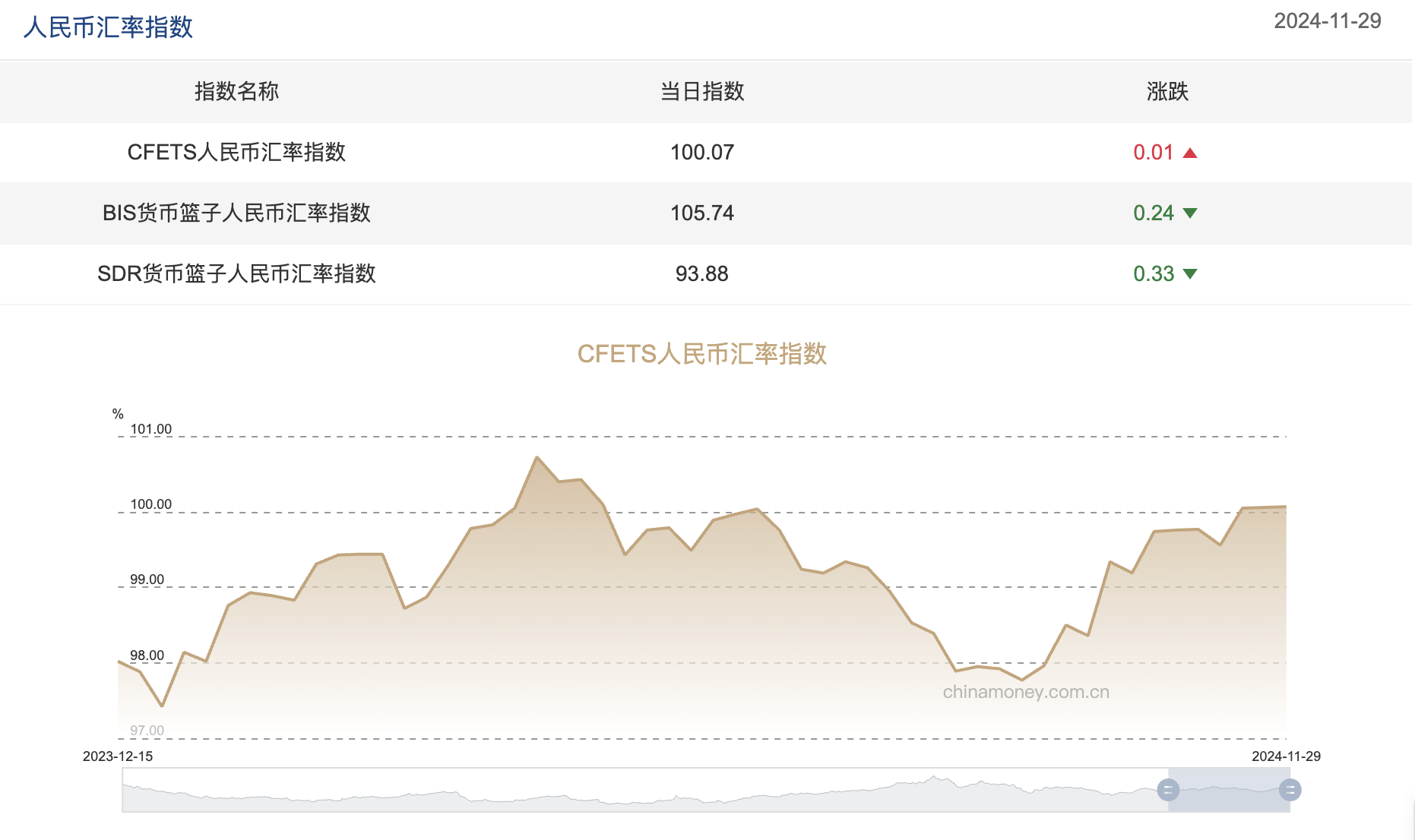Click the red up arrow beside 0.01
The image size is (1415, 840).
1190,153
